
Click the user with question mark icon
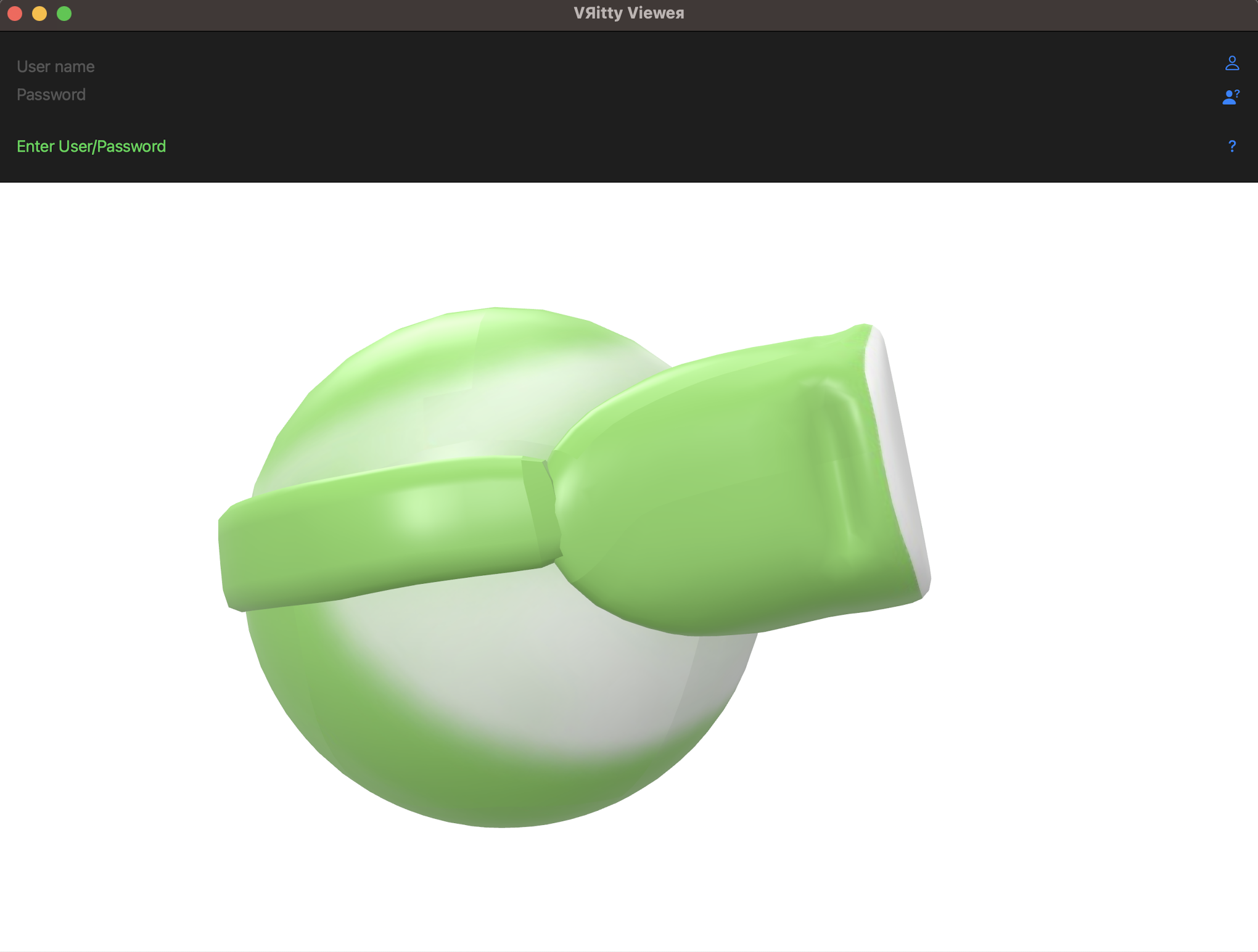(1230, 97)
